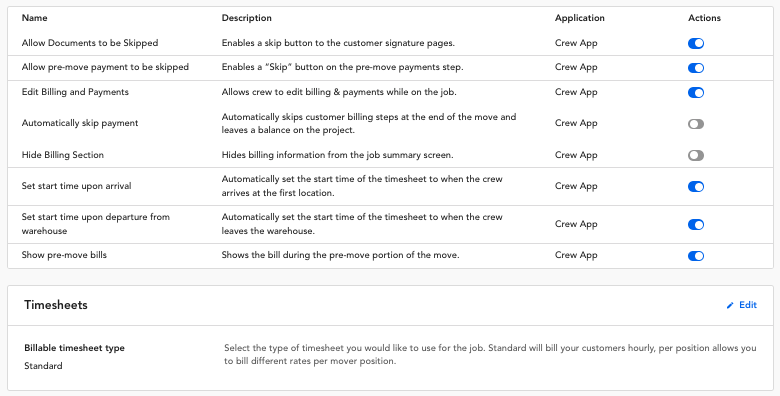Click the Billable timesheet type label
The height and width of the screenshot is (396, 780).
(x=75, y=348)
